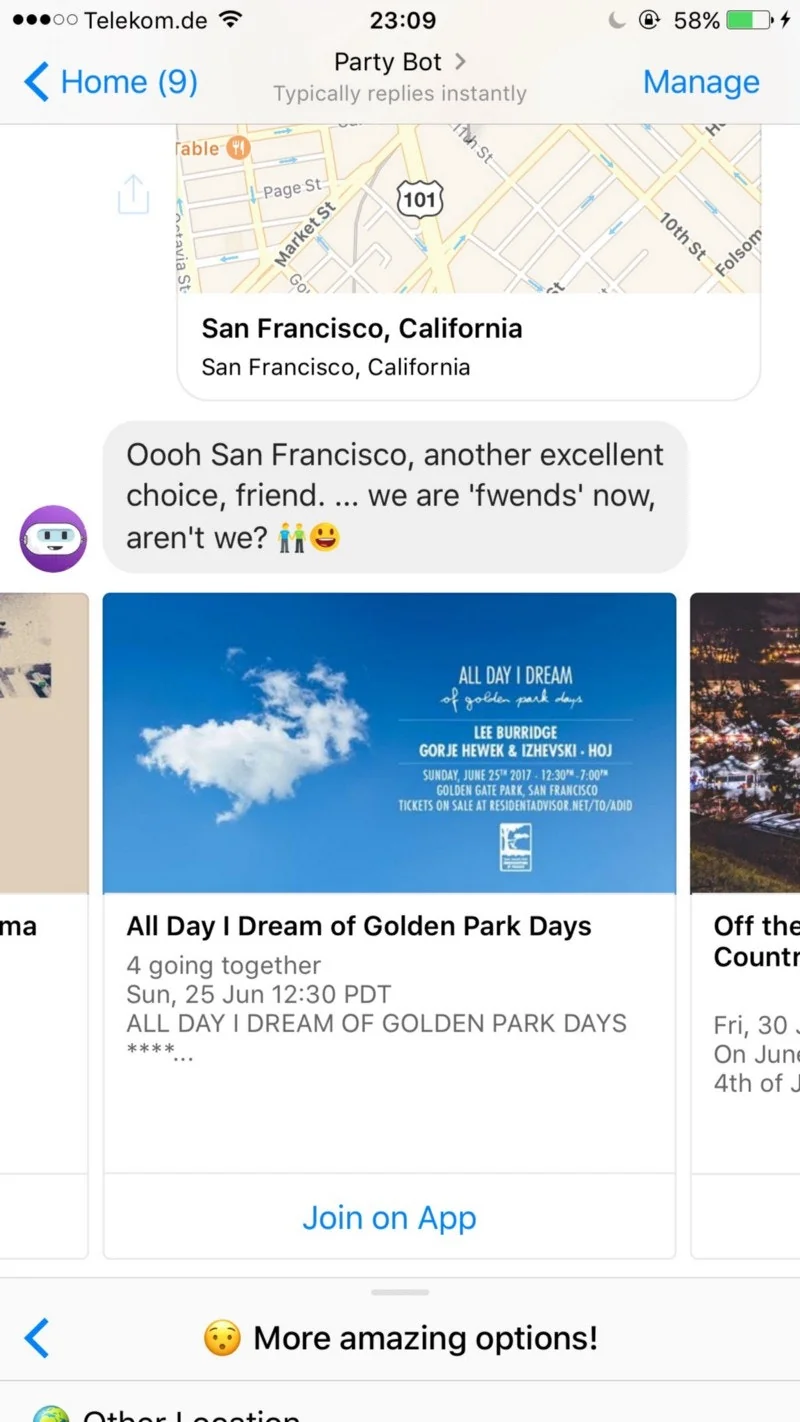
Task: Go back using the Home (9) chevron
Action: 37,82
